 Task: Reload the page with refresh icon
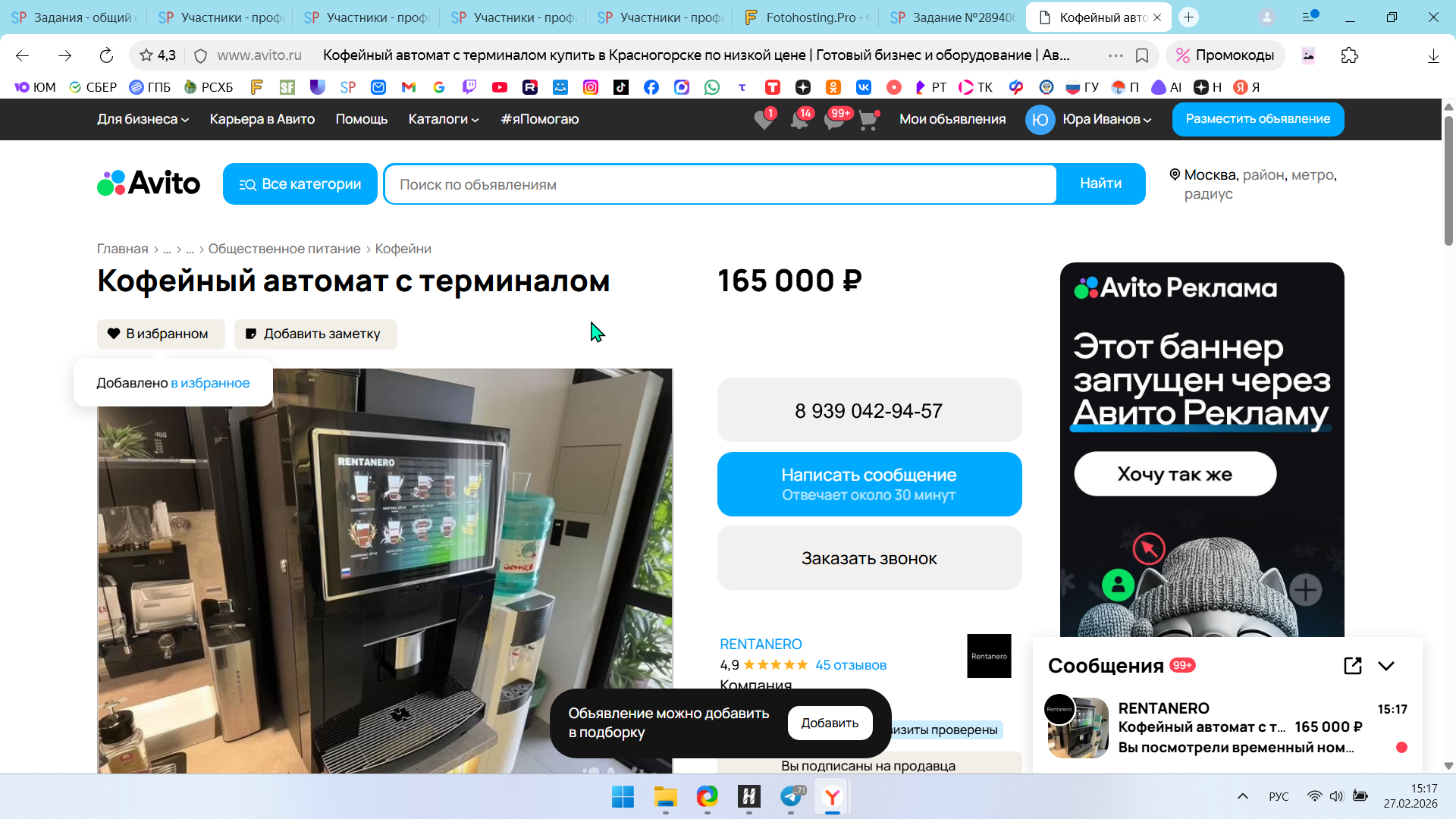pyautogui.click(x=106, y=55)
